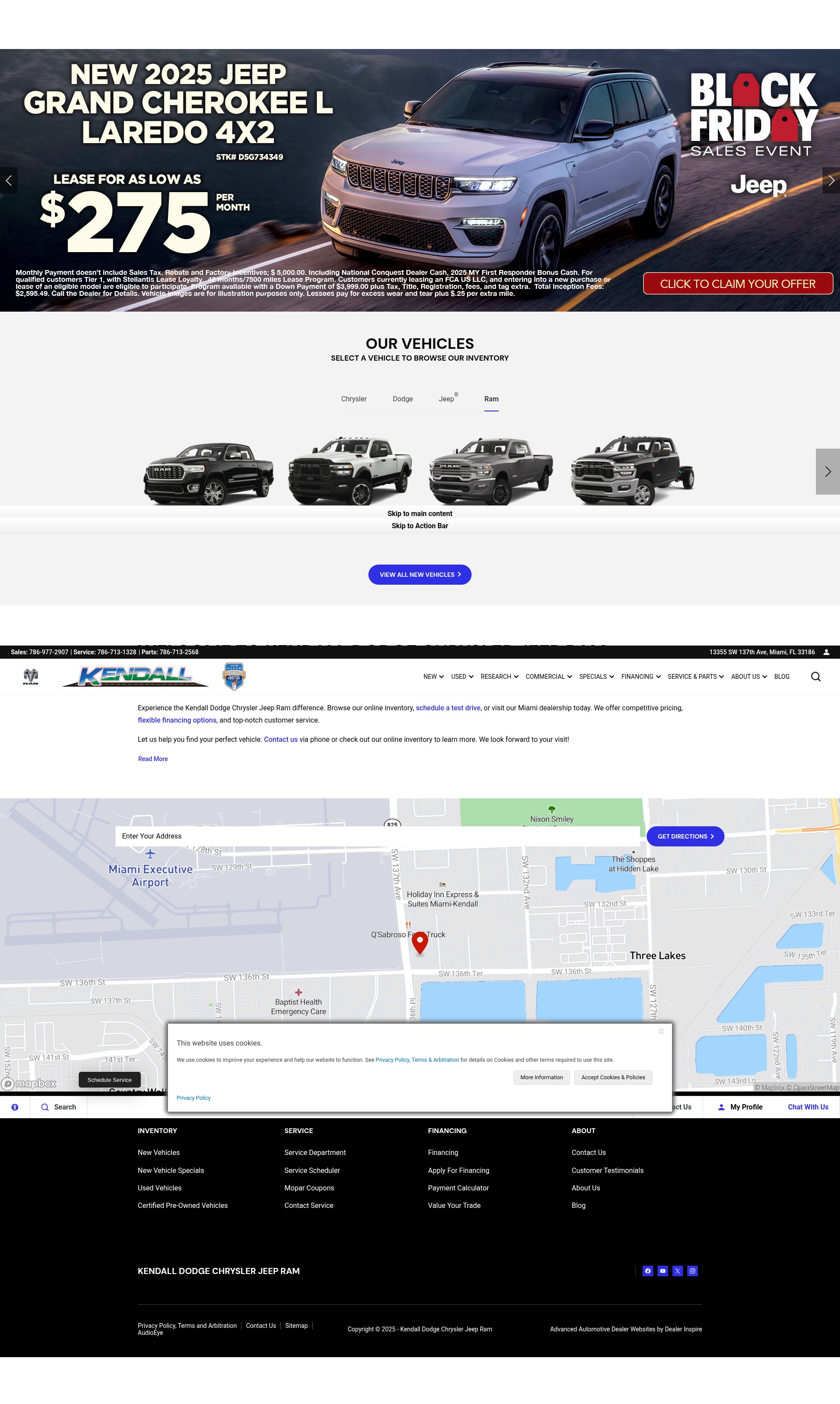Image resolution: width=840 pixels, height=1404 pixels.
Task: Expand the SPECIALS menu dropdown
Action: click(597, 677)
